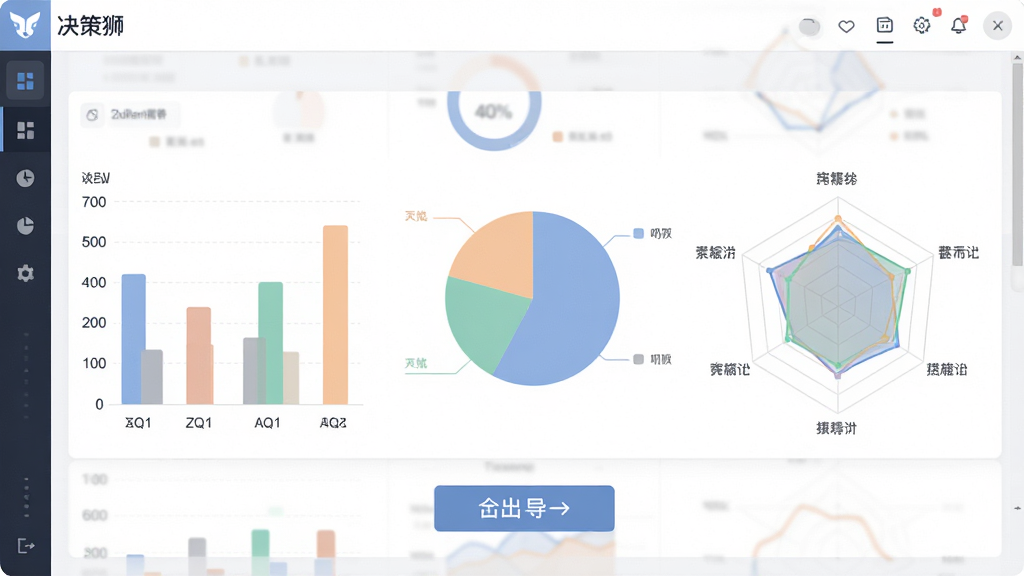The width and height of the screenshot is (1024, 576).
Task: Click the heart favorites icon
Action: tap(846, 26)
